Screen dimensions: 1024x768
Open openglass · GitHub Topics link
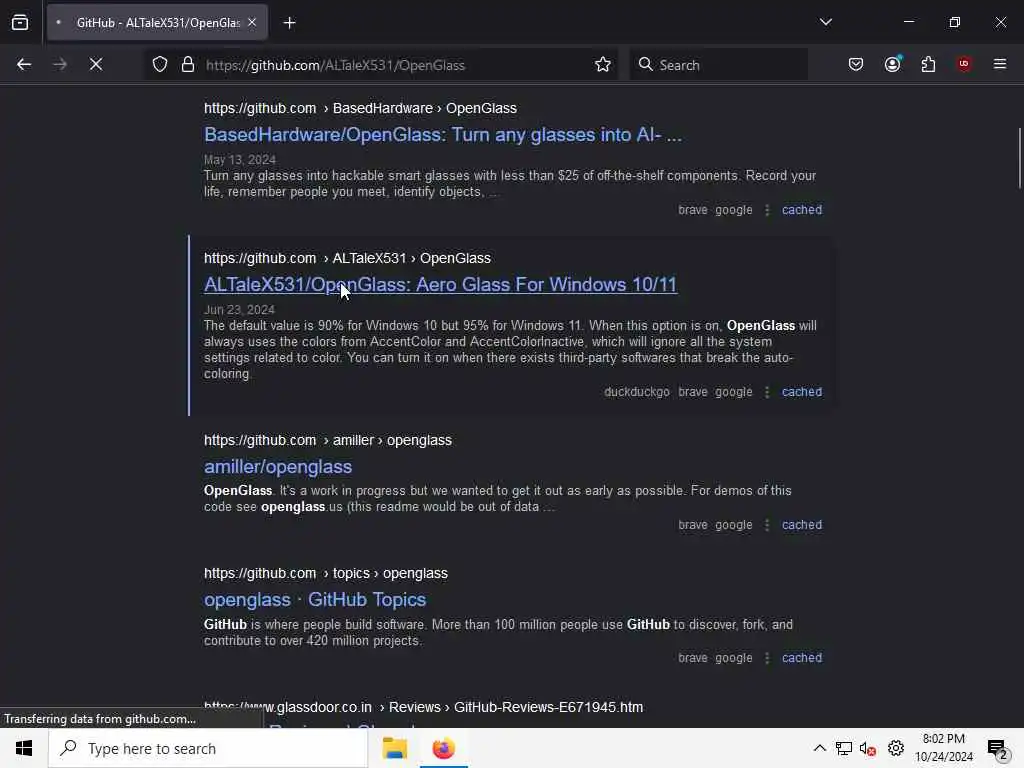pyautogui.click(x=315, y=600)
